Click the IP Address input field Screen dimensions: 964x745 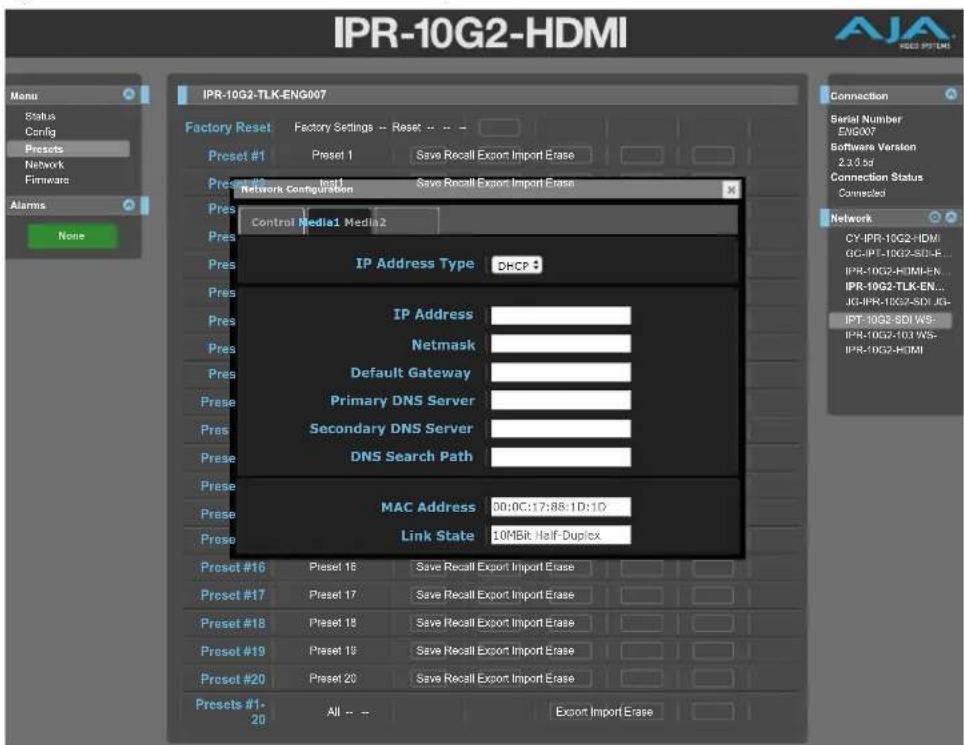pos(561,315)
